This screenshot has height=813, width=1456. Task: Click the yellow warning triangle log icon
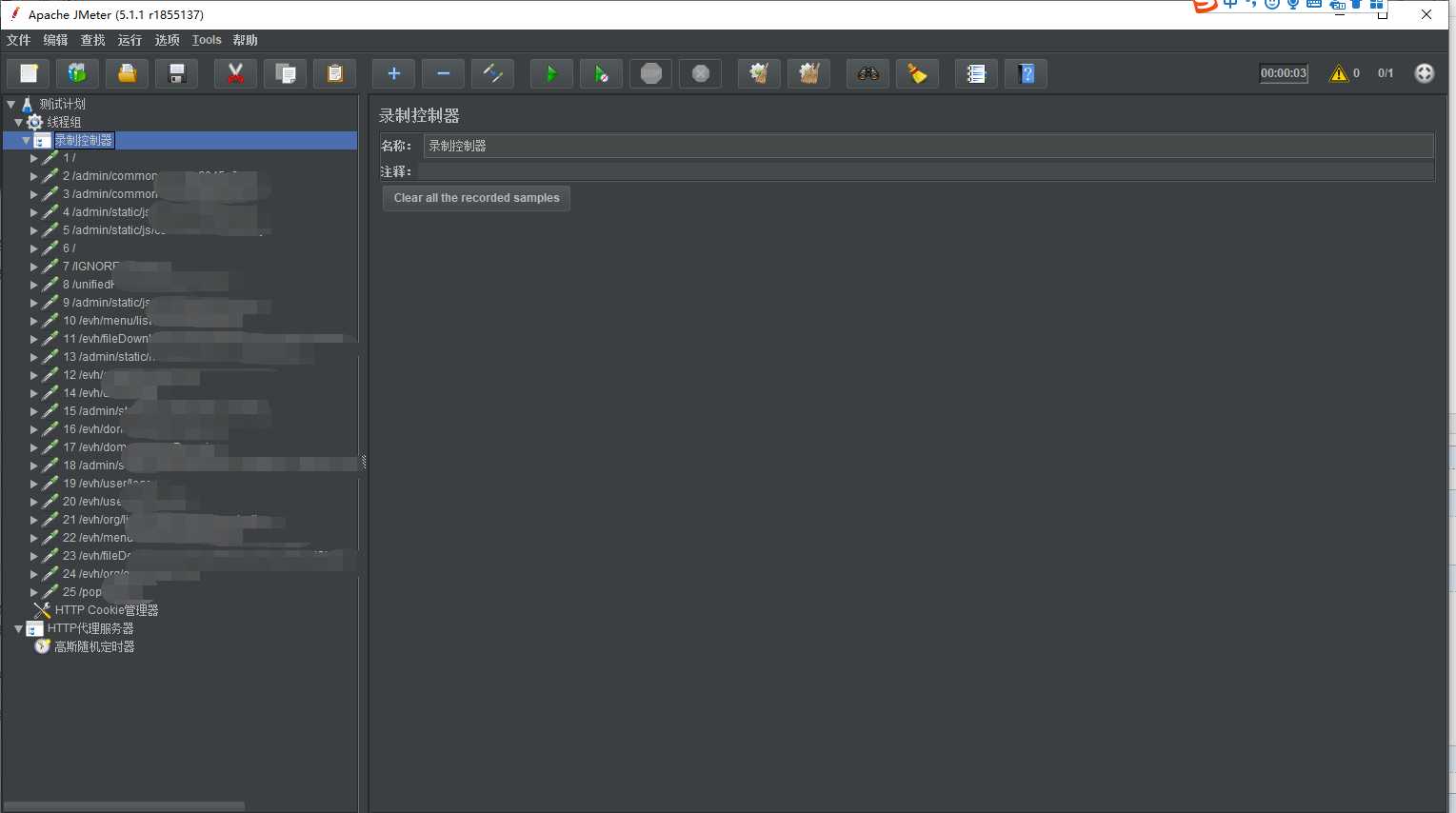point(1339,73)
